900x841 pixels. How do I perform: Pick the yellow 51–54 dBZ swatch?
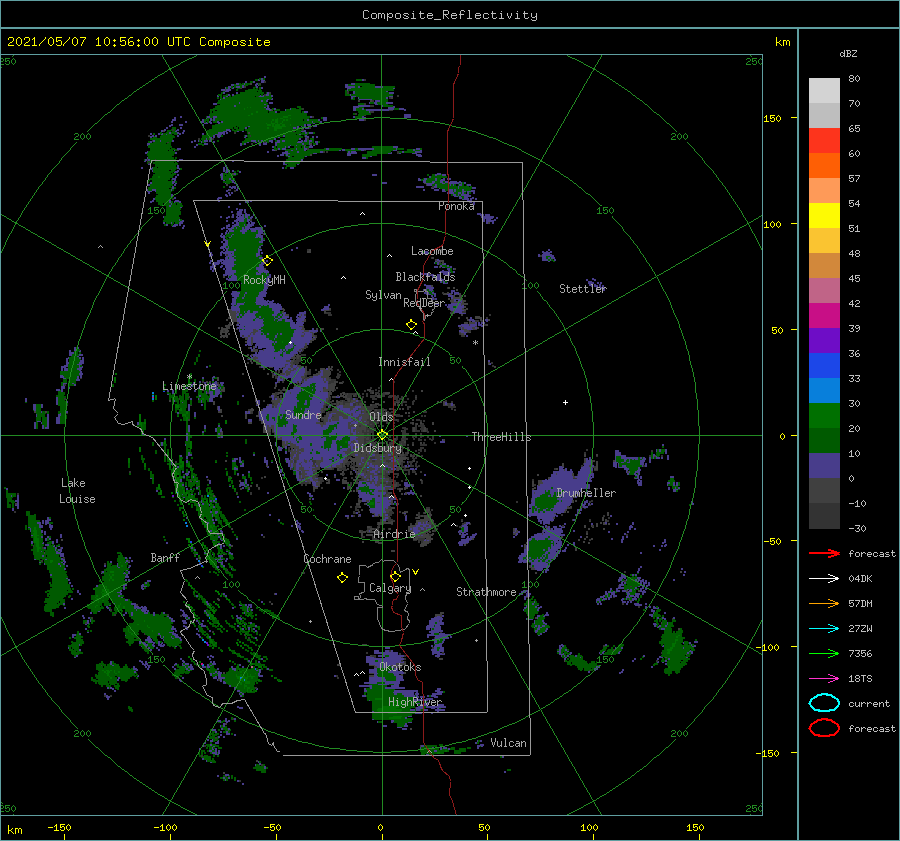pos(824,216)
